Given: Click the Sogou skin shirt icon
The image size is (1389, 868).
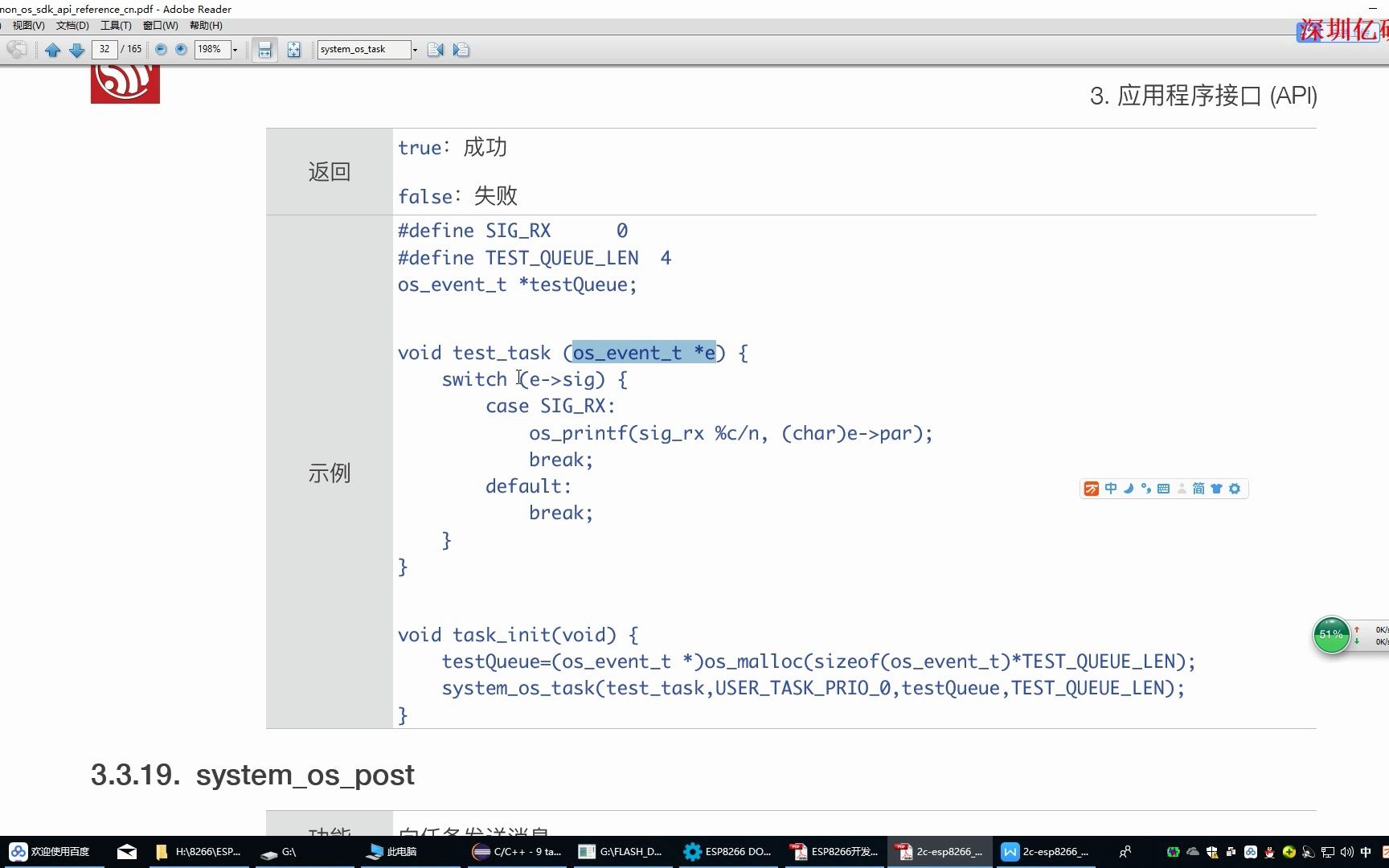Looking at the screenshot, I should pyautogui.click(x=1216, y=488).
